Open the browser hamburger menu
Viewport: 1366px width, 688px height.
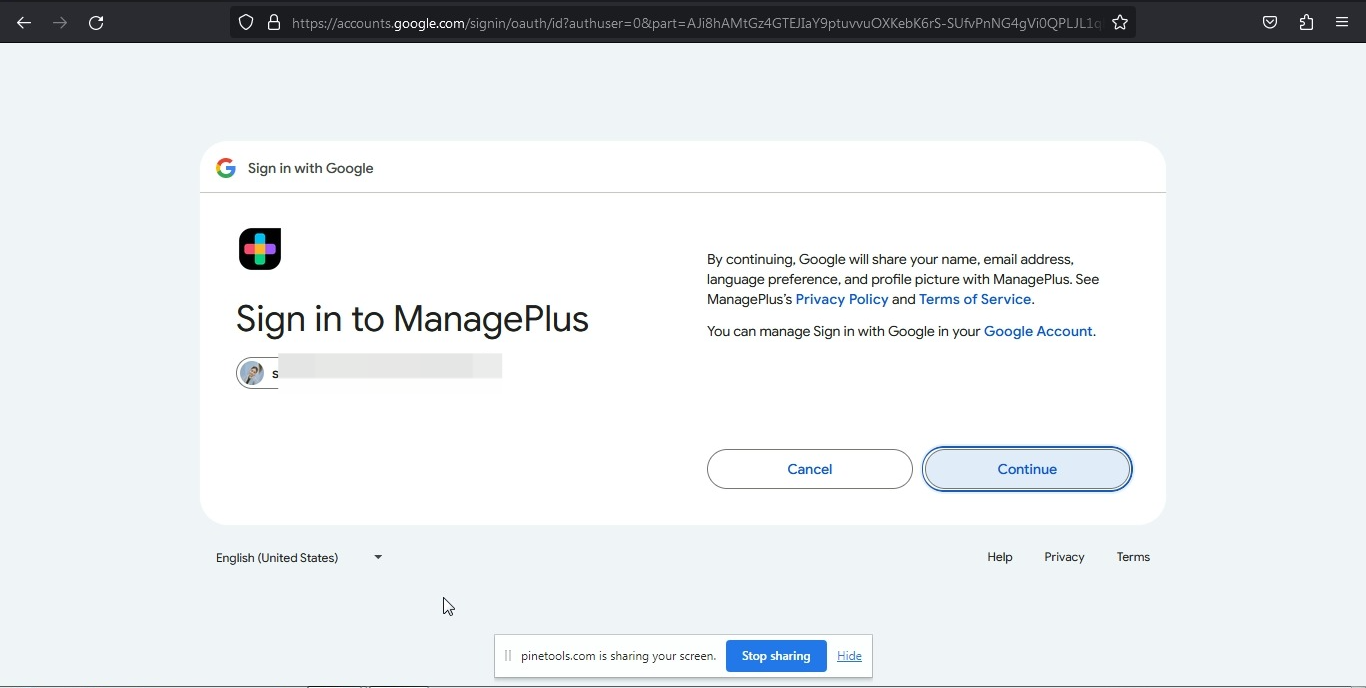tap(1342, 22)
